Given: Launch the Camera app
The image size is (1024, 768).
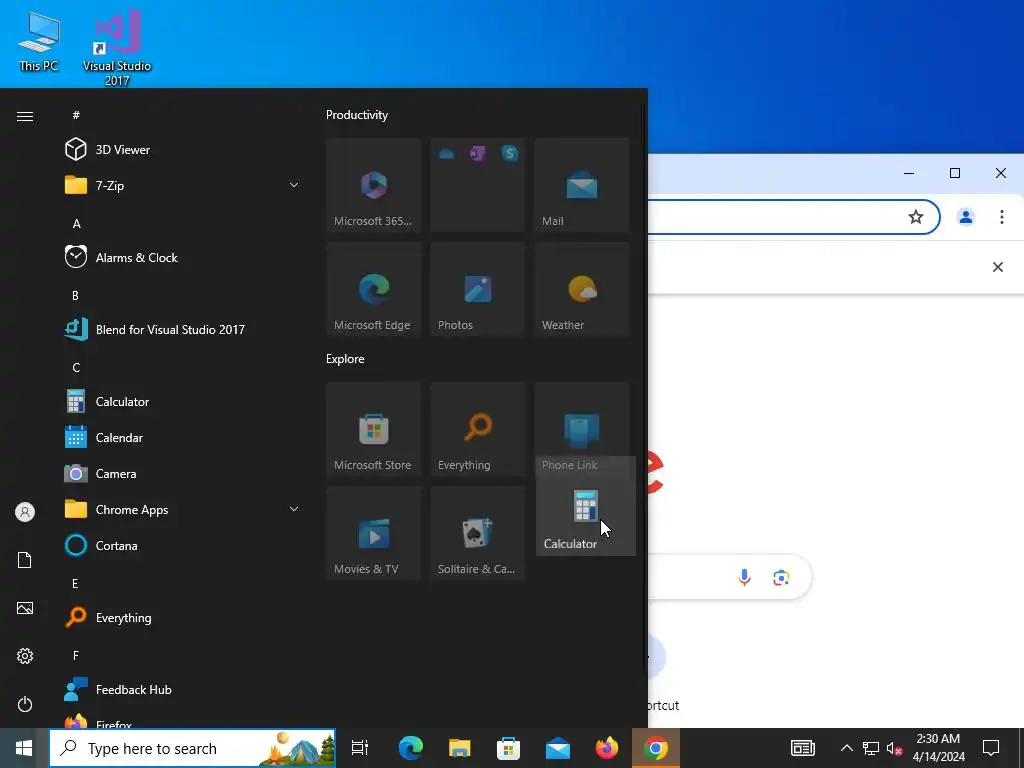Looking at the screenshot, I should [183, 473].
